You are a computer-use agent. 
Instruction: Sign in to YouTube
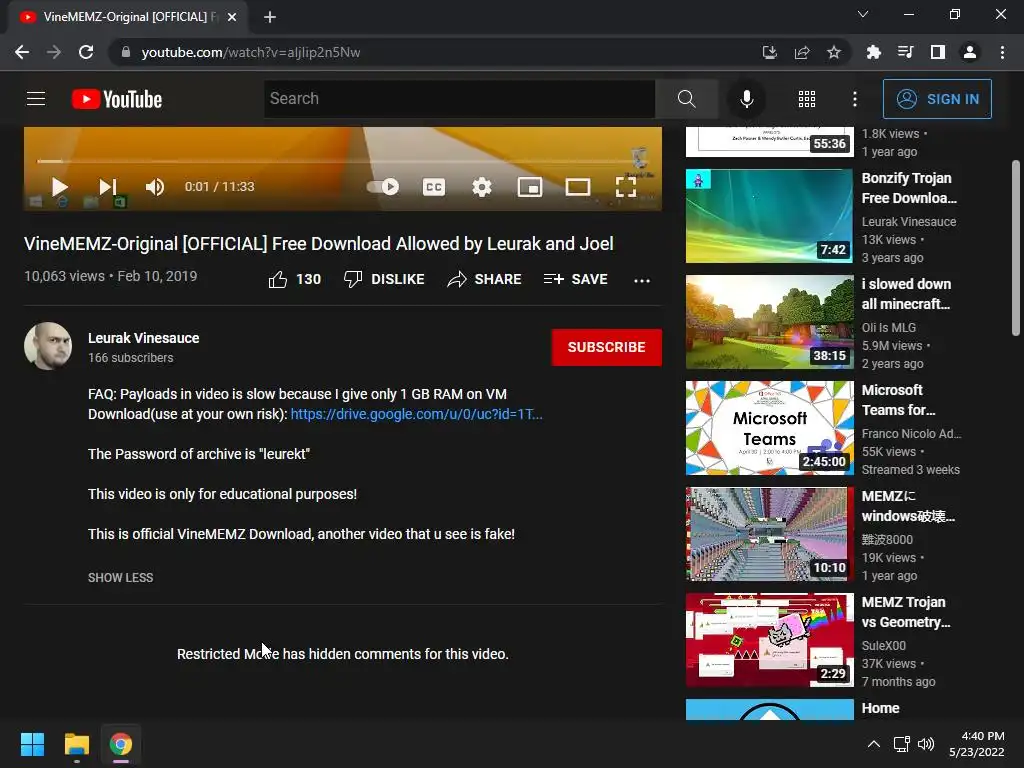tap(937, 99)
